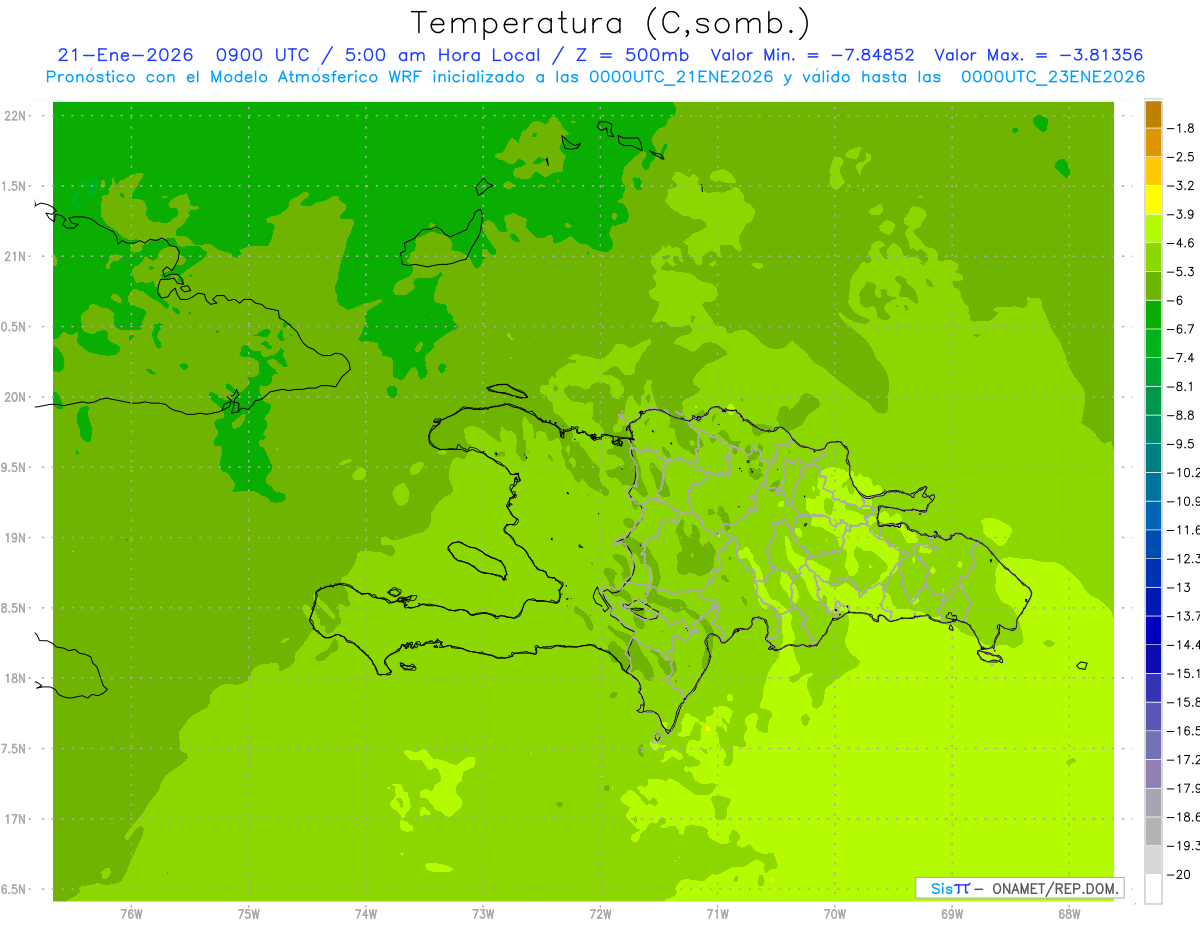This screenshot has height=927, width=1200.
Task: Click the "20N" latitude axis label
Action: tap(15, 397)
